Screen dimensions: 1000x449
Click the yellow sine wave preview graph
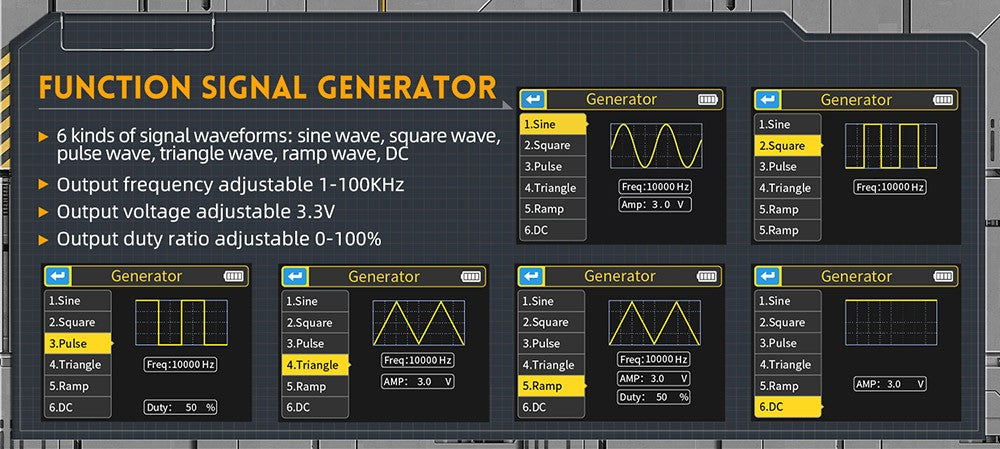coord(654,146)
